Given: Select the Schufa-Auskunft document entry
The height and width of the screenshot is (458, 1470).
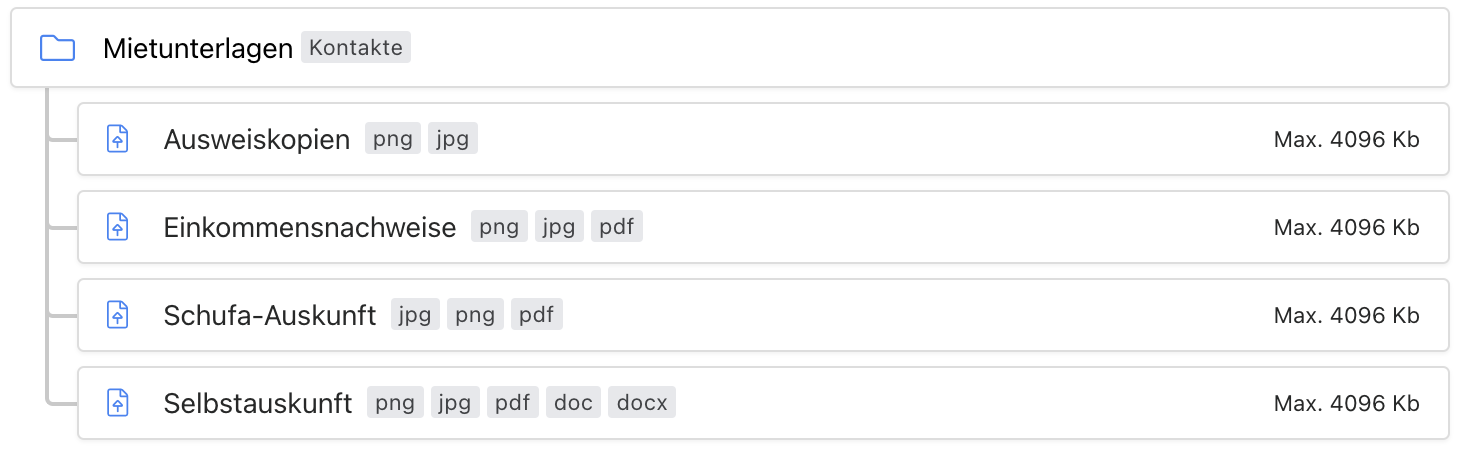Looking at the screenshot, I should tap(270, 315).
